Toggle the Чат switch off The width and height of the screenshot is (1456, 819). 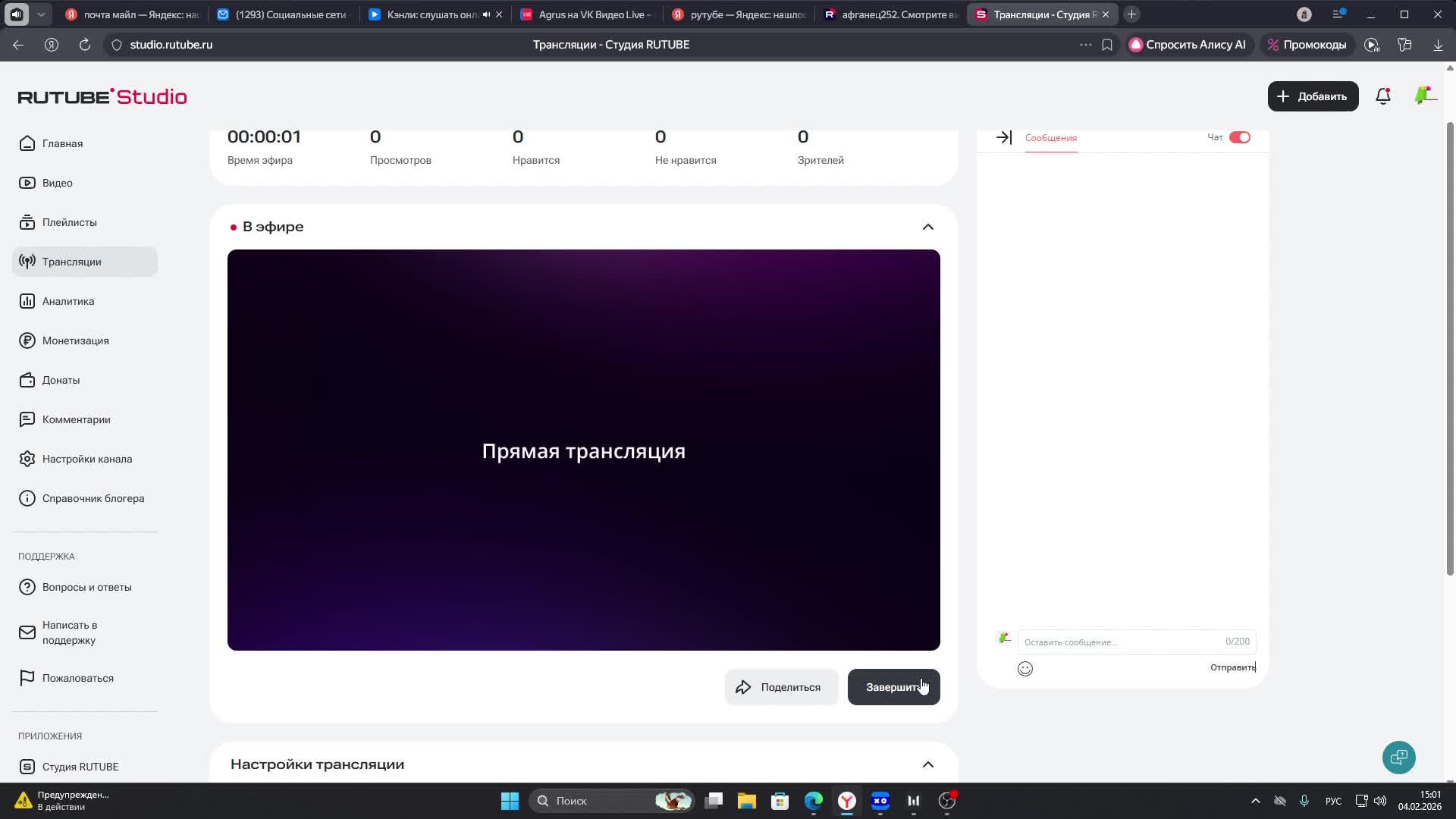(1240, 137)
